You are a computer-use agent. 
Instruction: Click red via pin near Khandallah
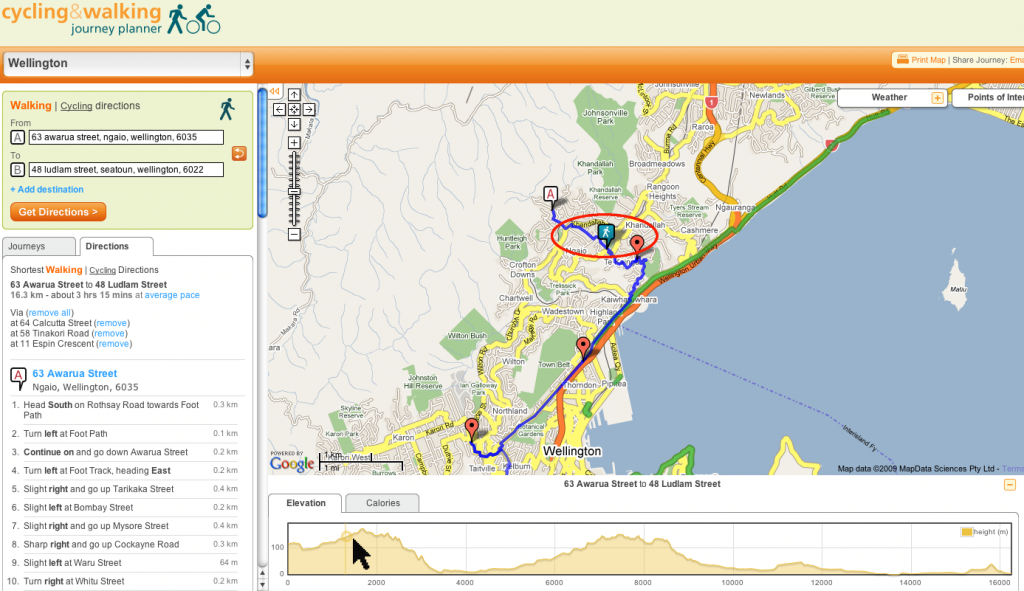click(637, 246)
